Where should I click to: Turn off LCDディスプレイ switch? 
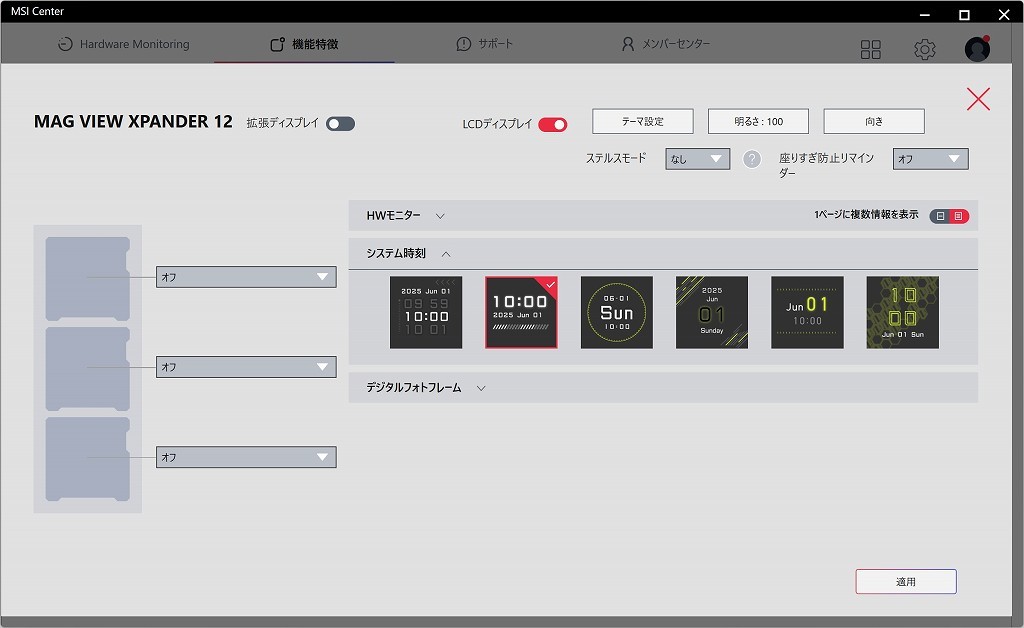552,124
